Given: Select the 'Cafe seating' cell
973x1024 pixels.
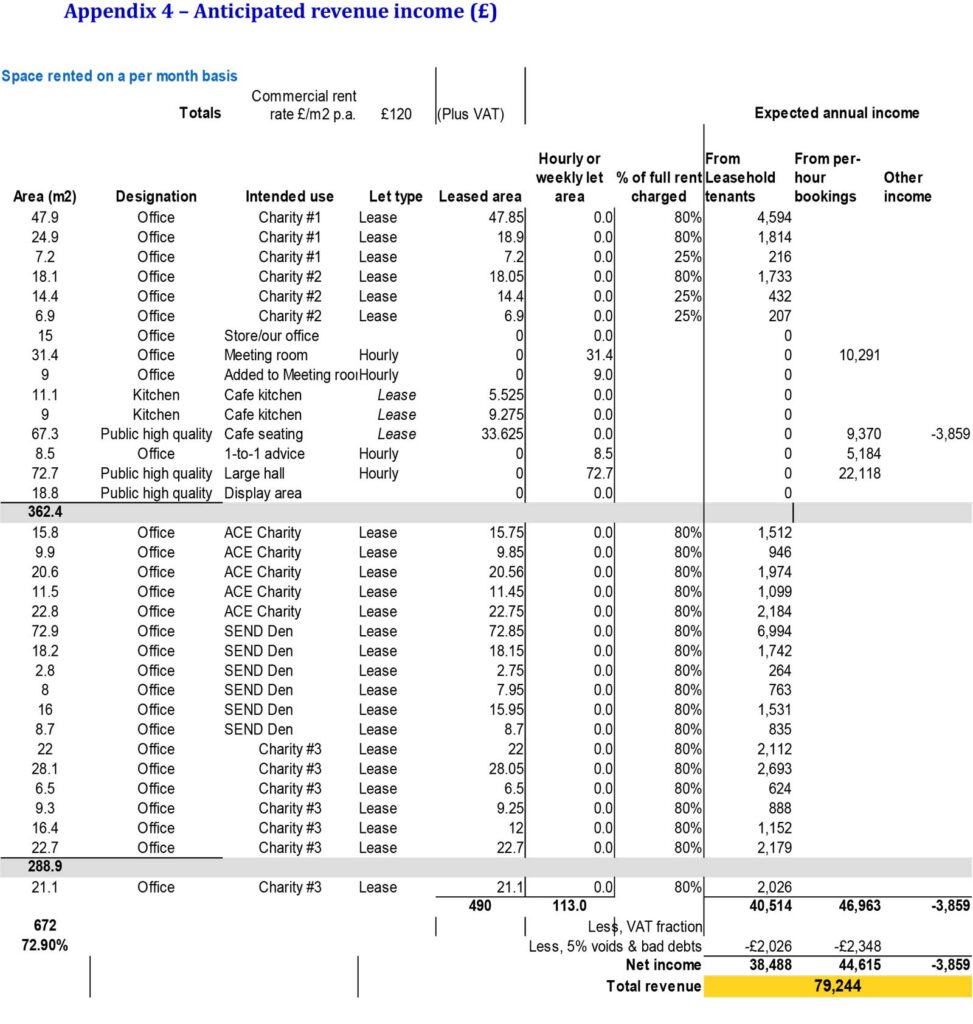Looking at the screenshot, I should click(263, 434).
